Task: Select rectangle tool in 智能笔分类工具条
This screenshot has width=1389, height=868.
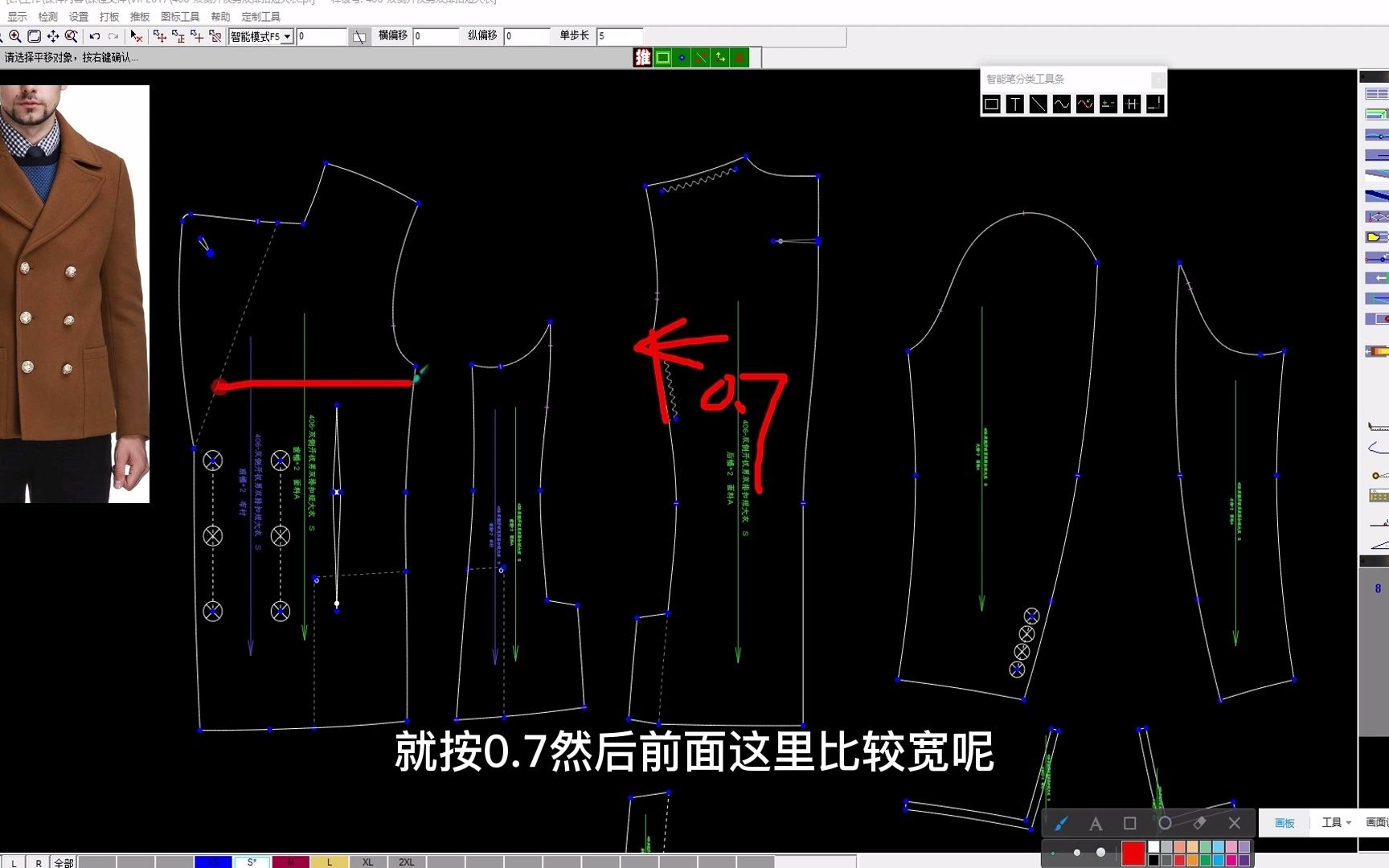Action: coord(992,104)
